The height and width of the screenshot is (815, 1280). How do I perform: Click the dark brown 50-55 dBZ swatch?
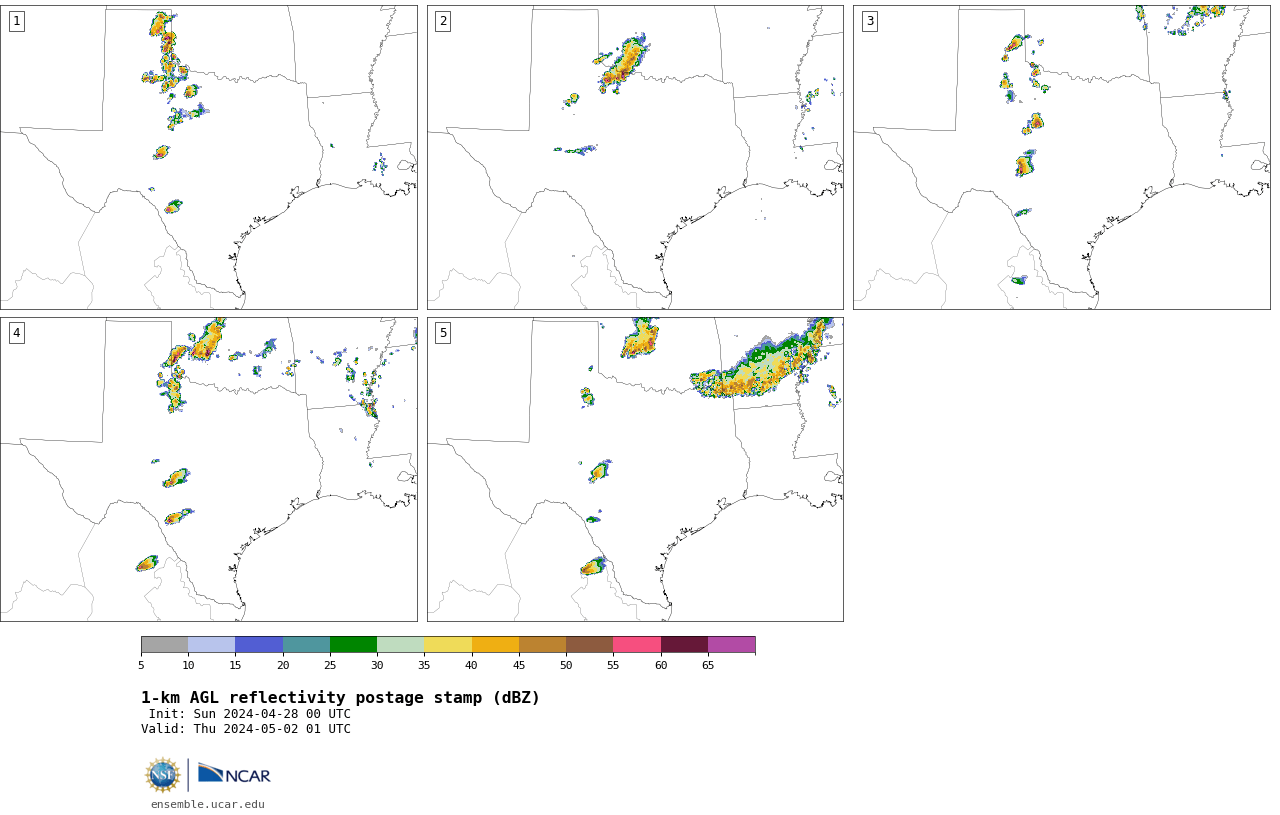point(589,644)
